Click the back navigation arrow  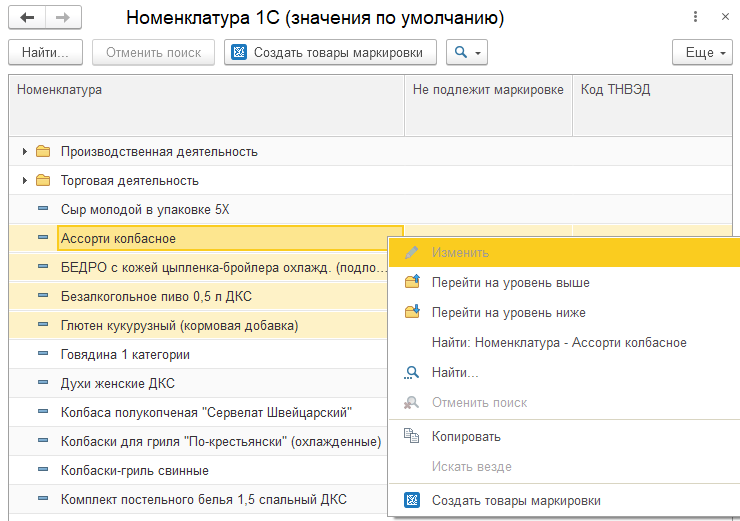(x=27, y=17)
